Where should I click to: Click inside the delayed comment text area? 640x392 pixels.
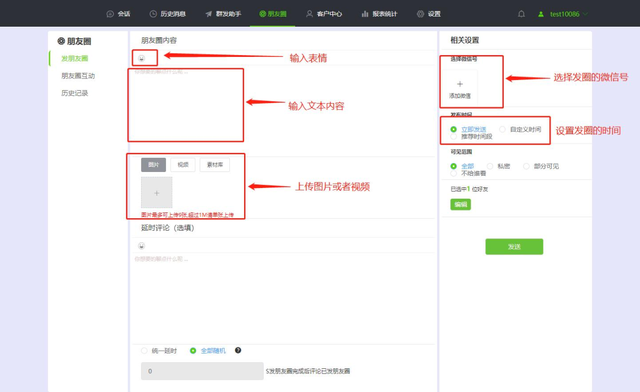284,298
